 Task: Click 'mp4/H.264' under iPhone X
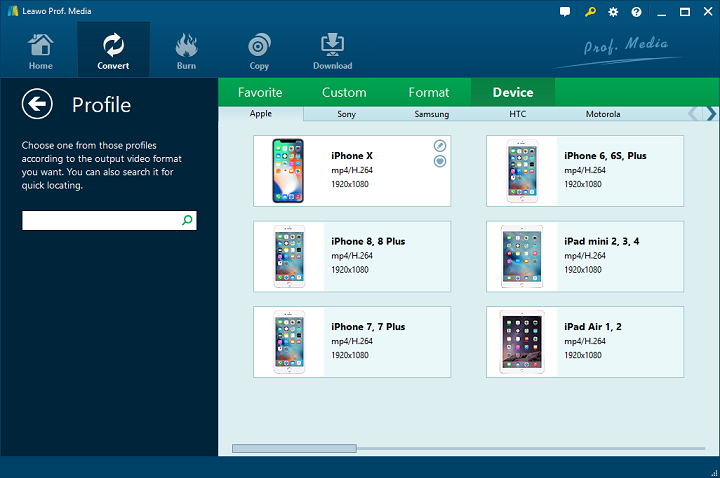pos(352,170)
